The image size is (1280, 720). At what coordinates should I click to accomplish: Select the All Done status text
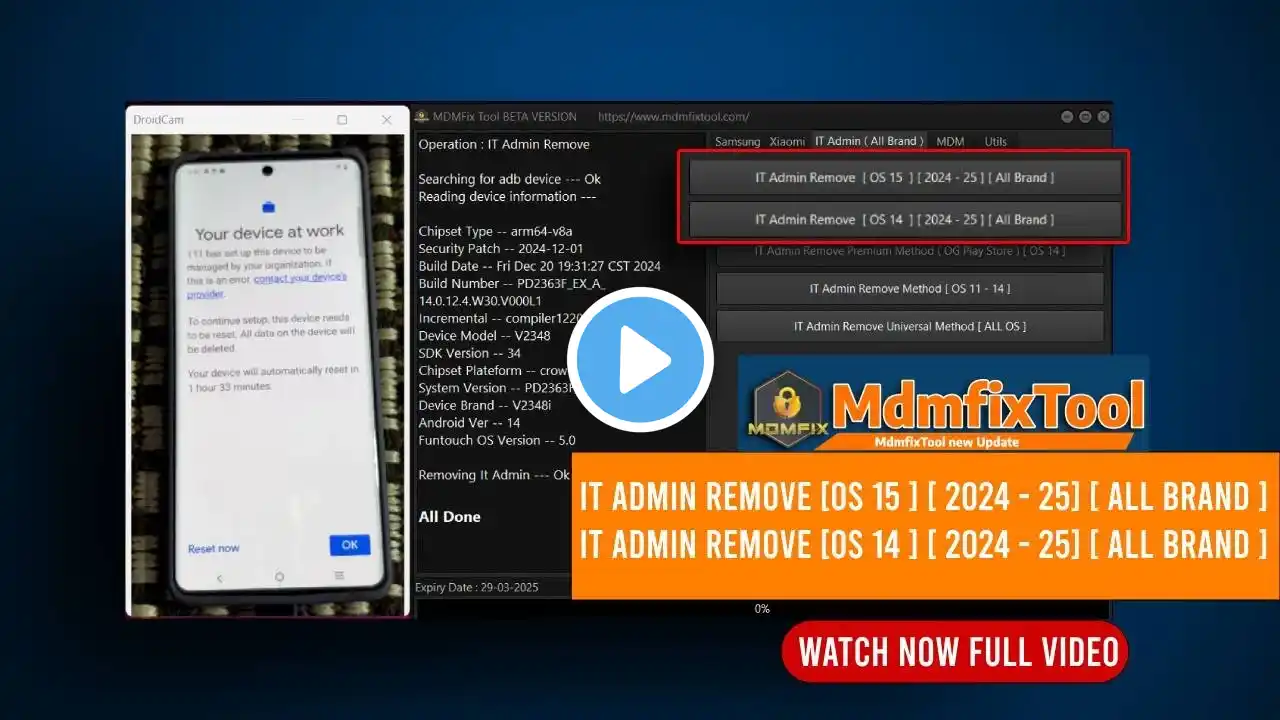point(449,517)
